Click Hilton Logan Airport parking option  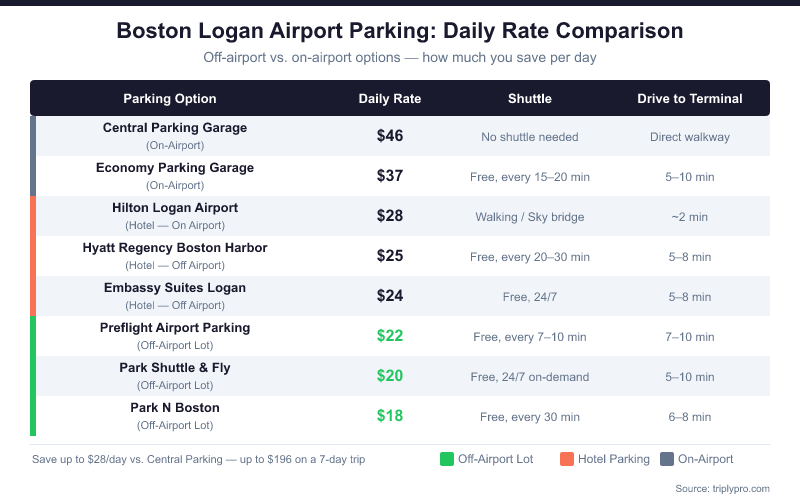coord(175,208)
